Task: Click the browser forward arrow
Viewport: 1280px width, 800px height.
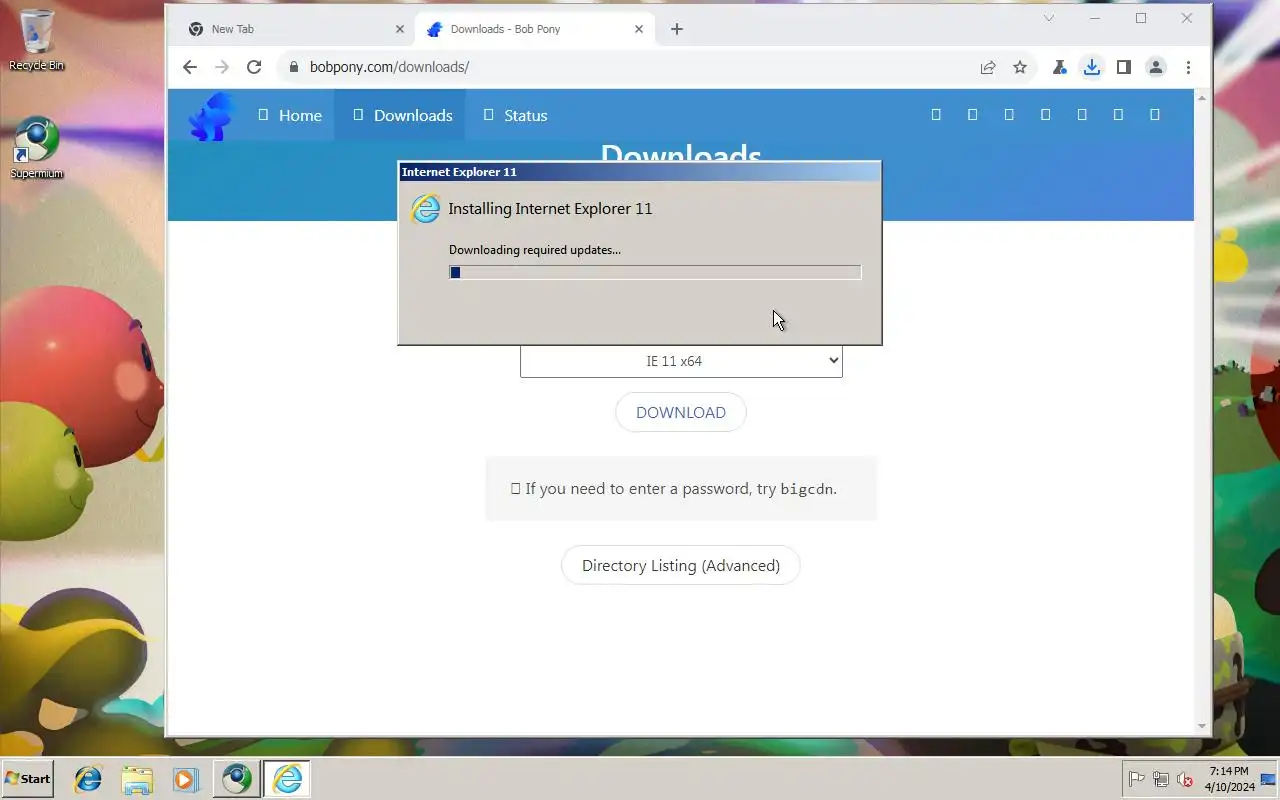Action: pos(222,67)
